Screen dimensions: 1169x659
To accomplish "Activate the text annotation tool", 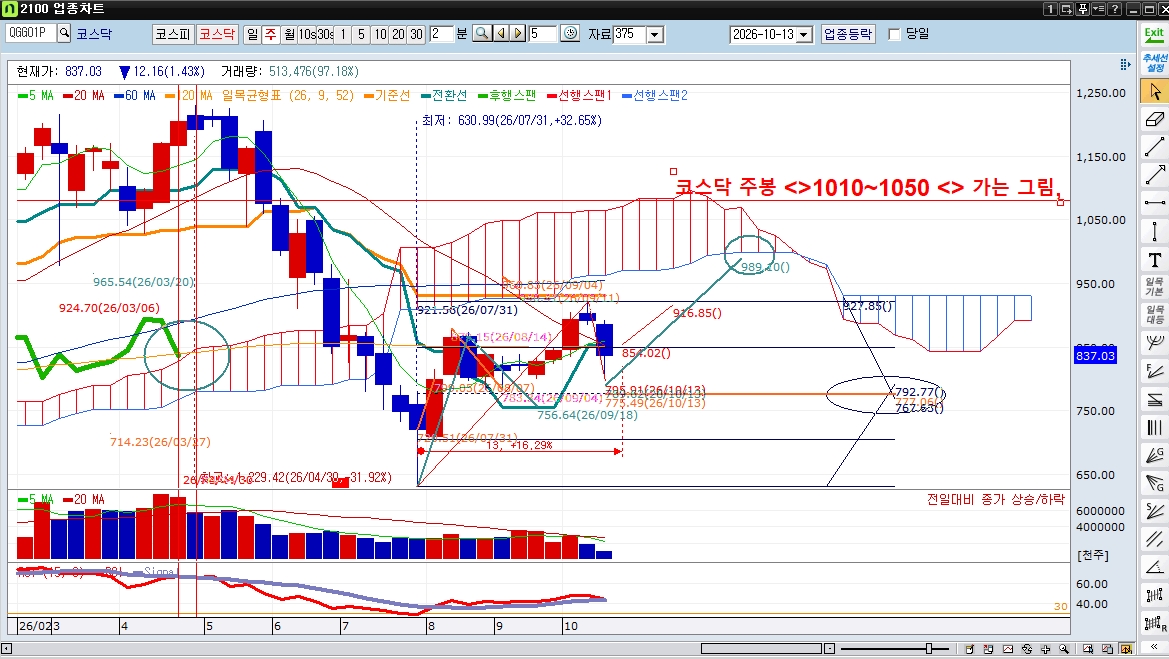I will pos(1155,259).
